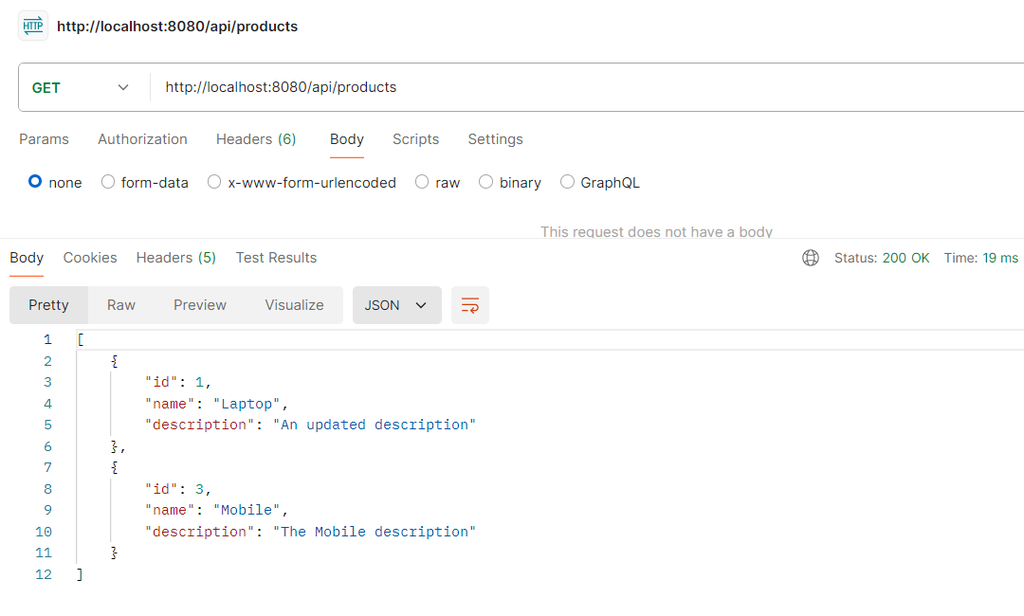The image size is (1024, 616).
Task: View response Cookies tab
Action: [x=90, y=258]
